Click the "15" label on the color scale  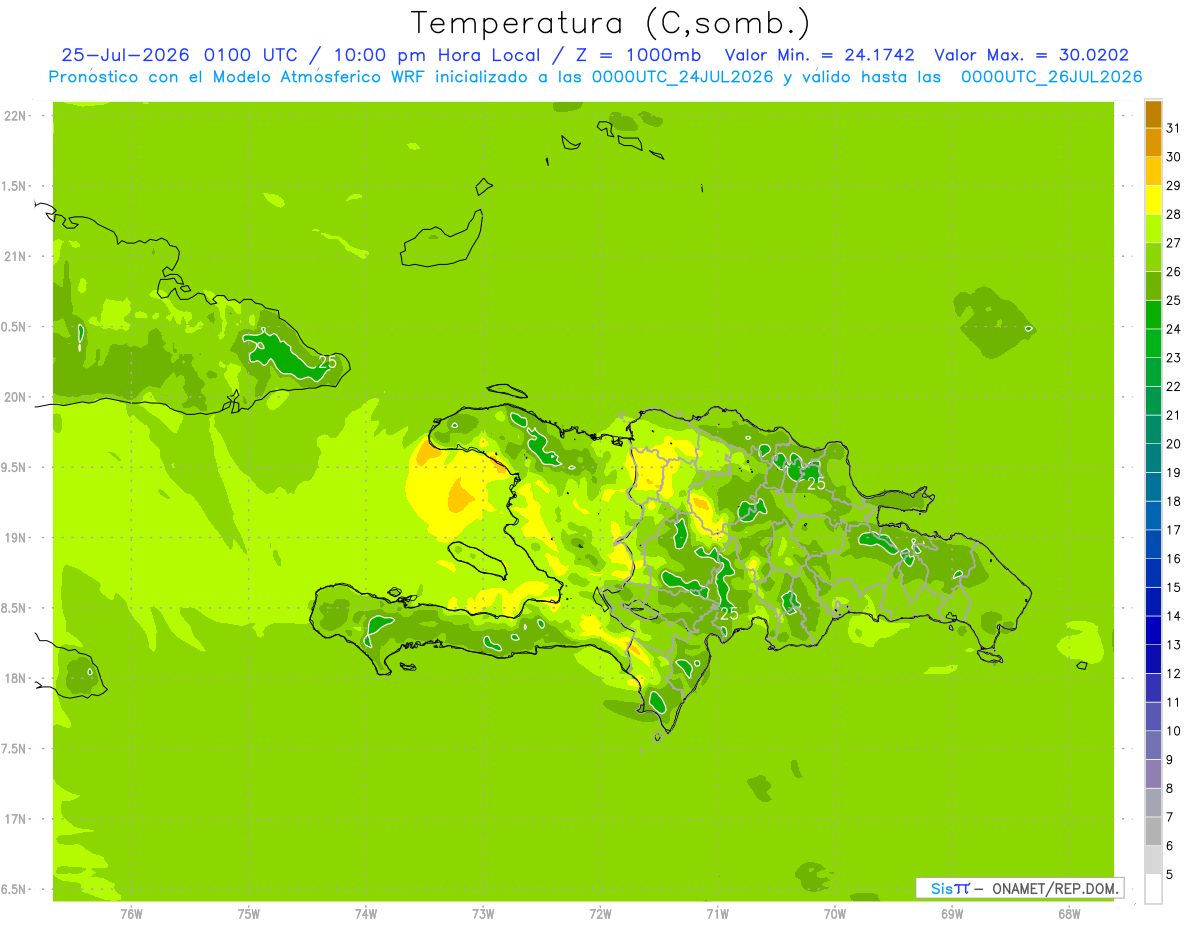(1174, 587)
